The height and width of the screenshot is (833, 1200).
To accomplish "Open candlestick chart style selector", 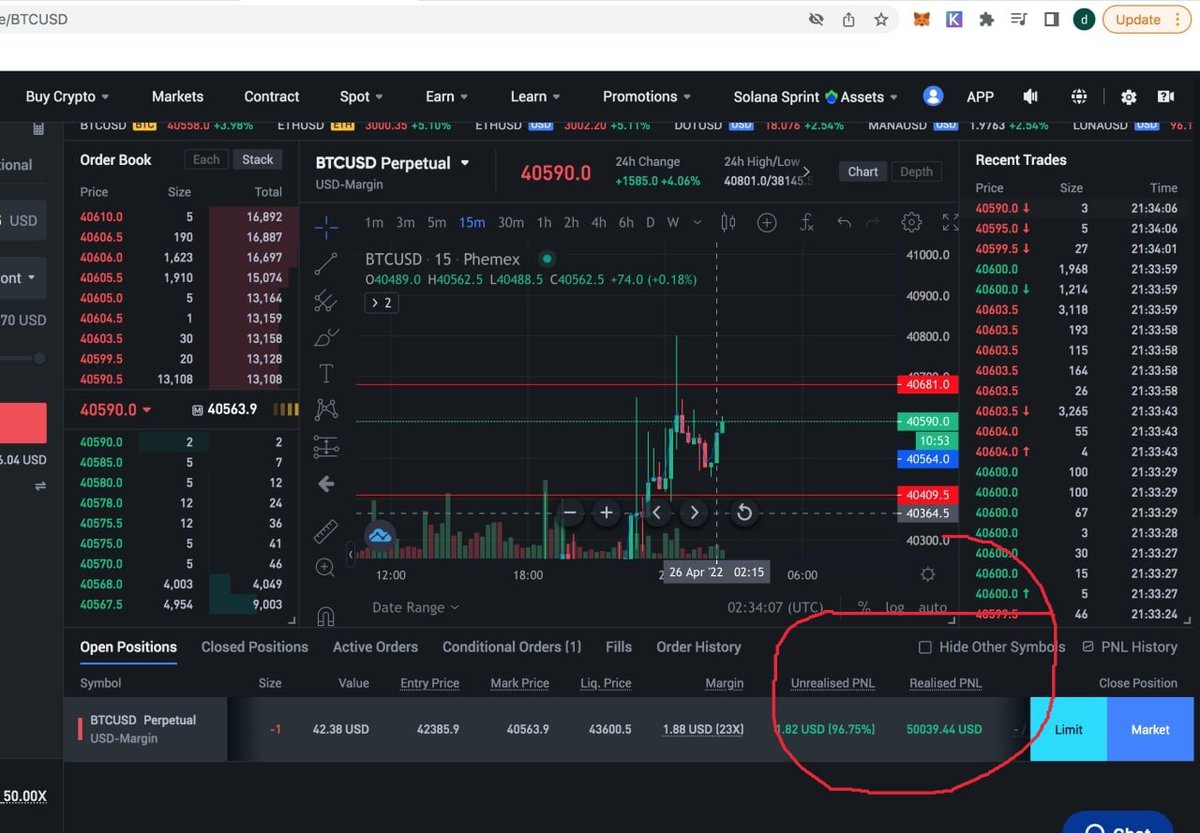I will [728, 222].
